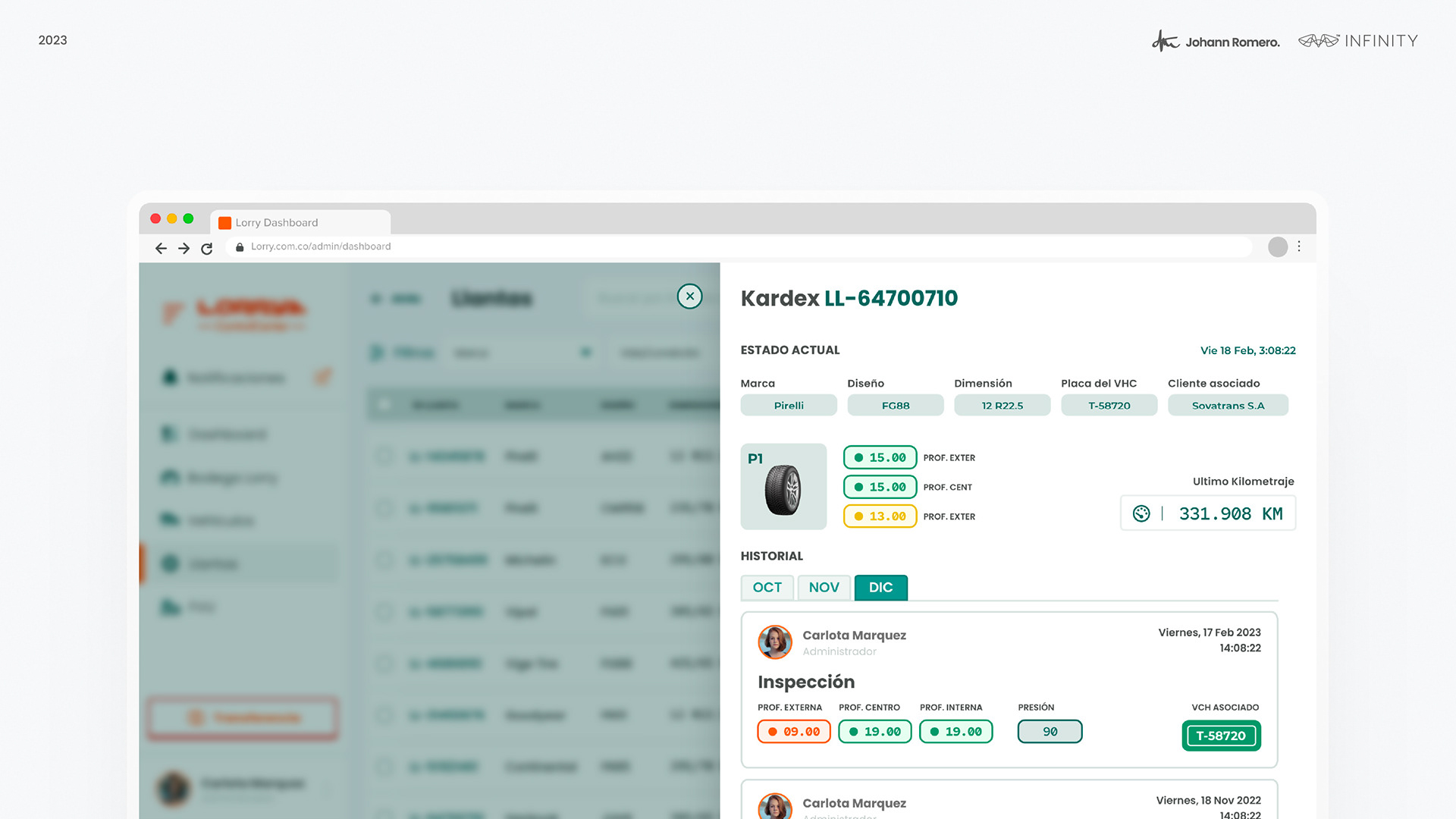Click the browser forward arrow
The height and width of the screenshot is (819, 1456).
[x=184, y=248]
